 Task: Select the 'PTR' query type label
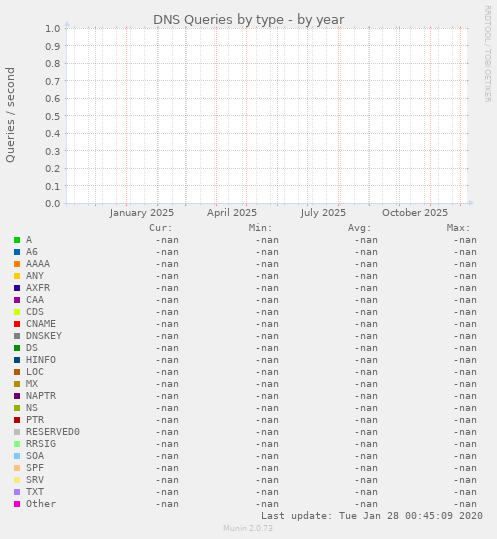(35, 420)
